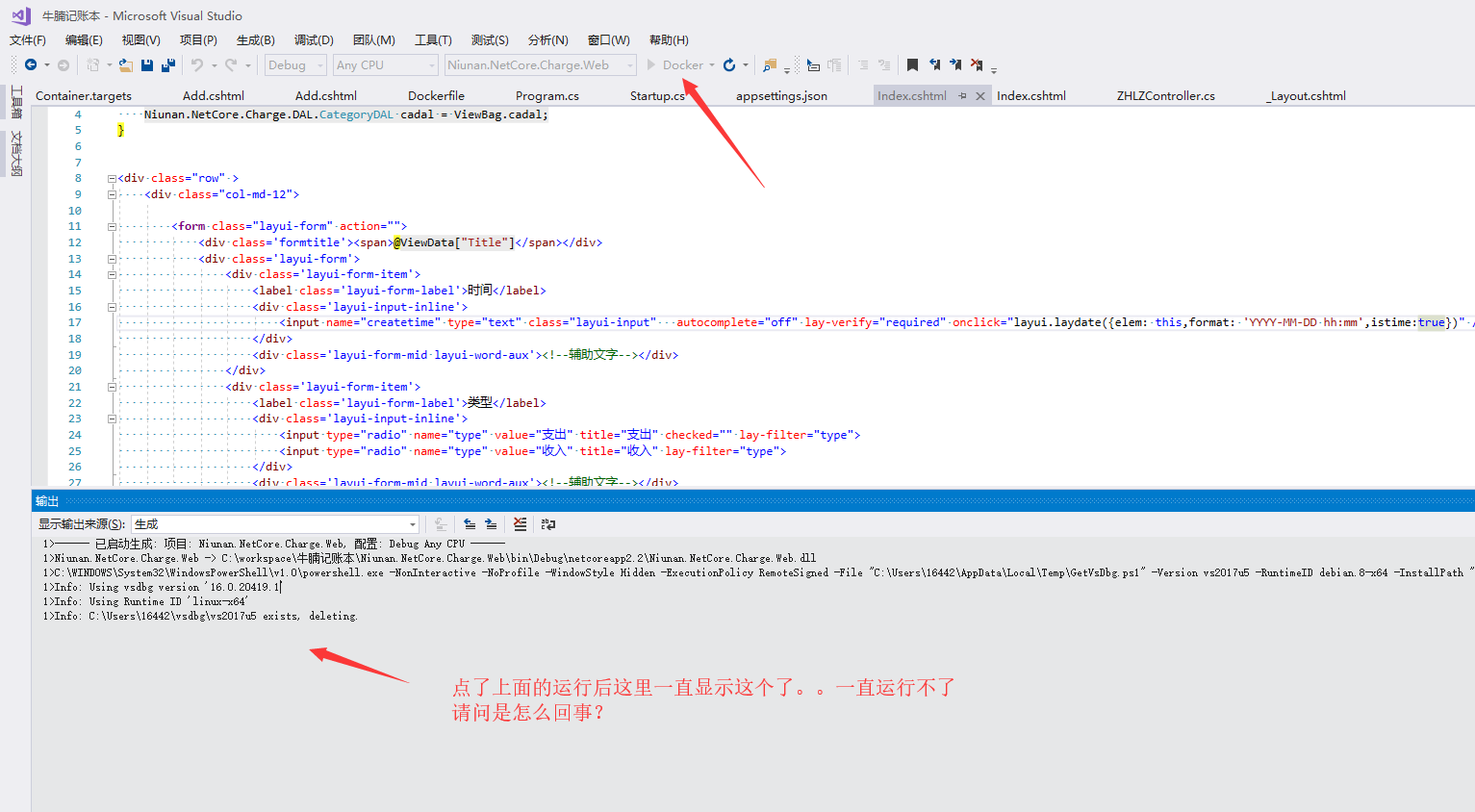Click the Navigate Forward arrow icon
1475x812 pixels.
pos(64,64)
